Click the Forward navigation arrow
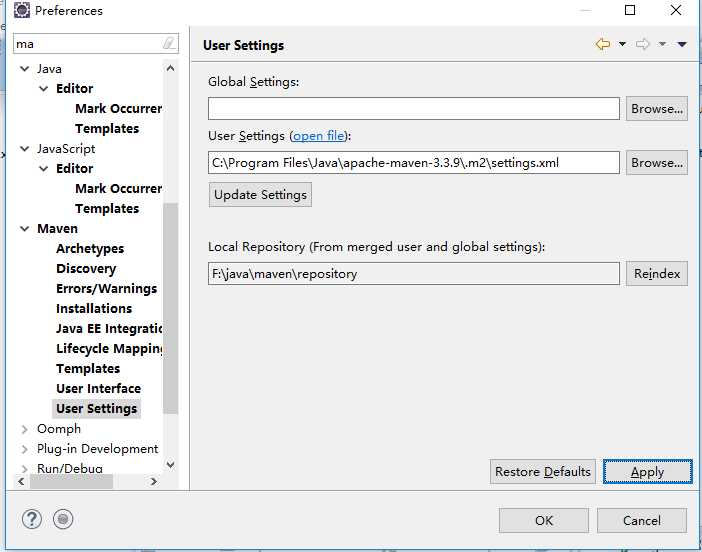Viewport: 702px width, 552px height. [x=642, y=44]
